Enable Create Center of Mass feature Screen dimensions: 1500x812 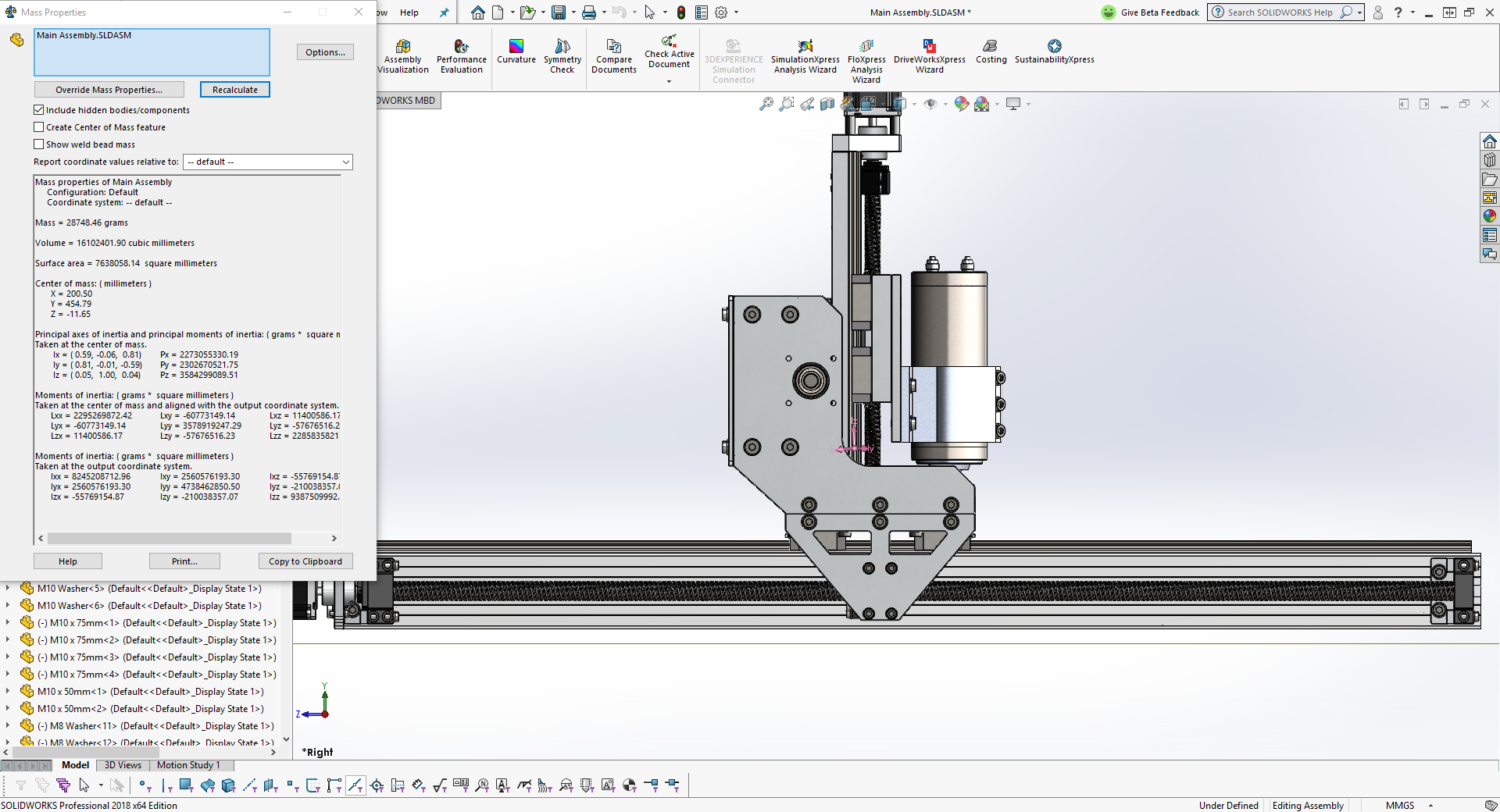(39, 127)
